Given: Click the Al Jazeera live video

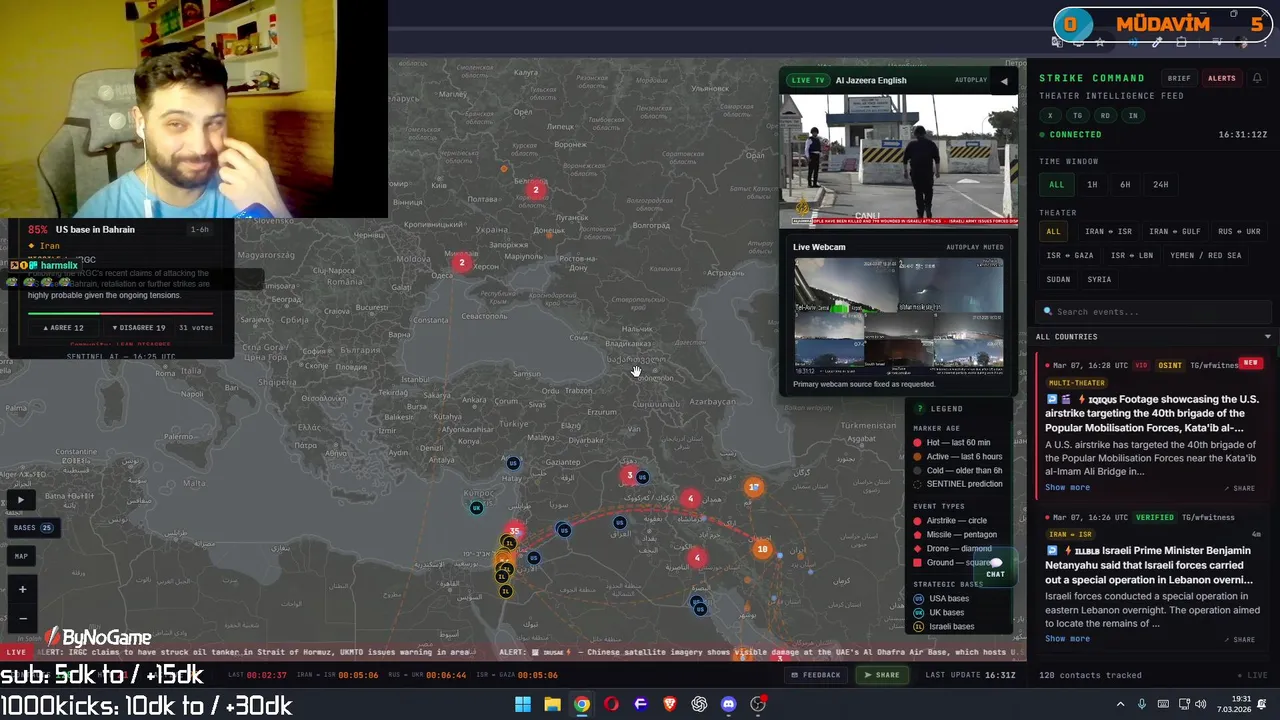Looking at the screenshot, I should coord(899,160).
